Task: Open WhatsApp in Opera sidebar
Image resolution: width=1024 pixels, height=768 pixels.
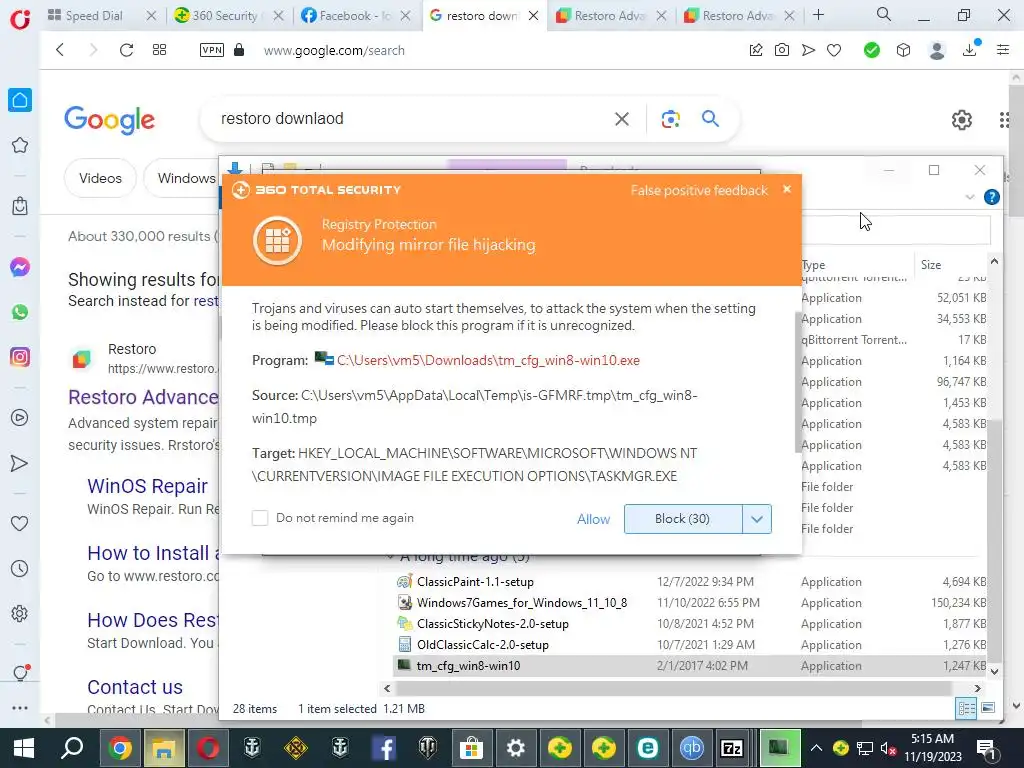Action: pos(20,312)
